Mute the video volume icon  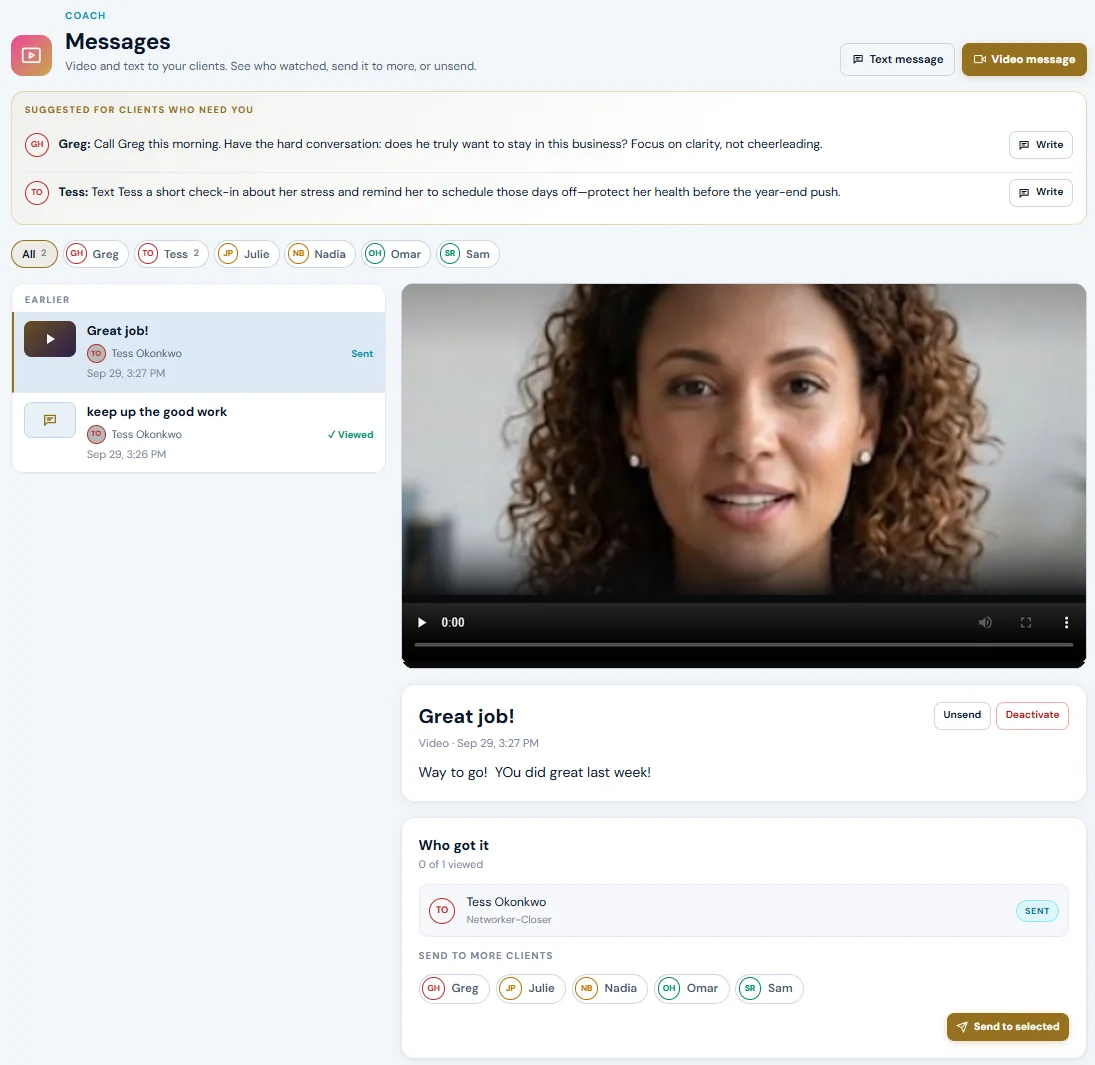[x=985, y=622]
